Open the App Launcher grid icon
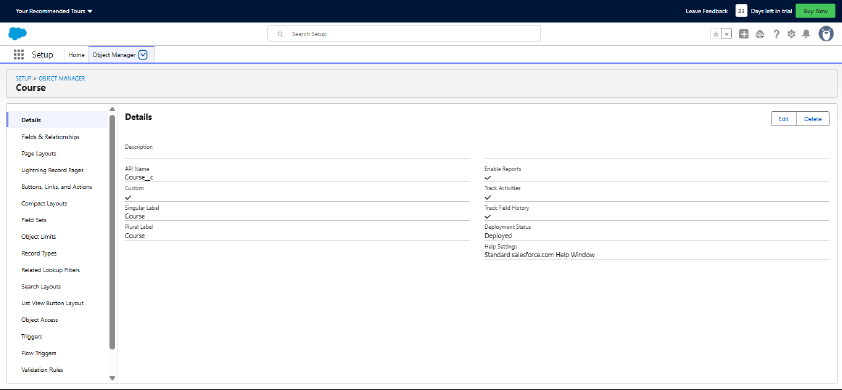The width and height of the screenshot is (842, 390). pyautogui.click(x=19, y=54)
